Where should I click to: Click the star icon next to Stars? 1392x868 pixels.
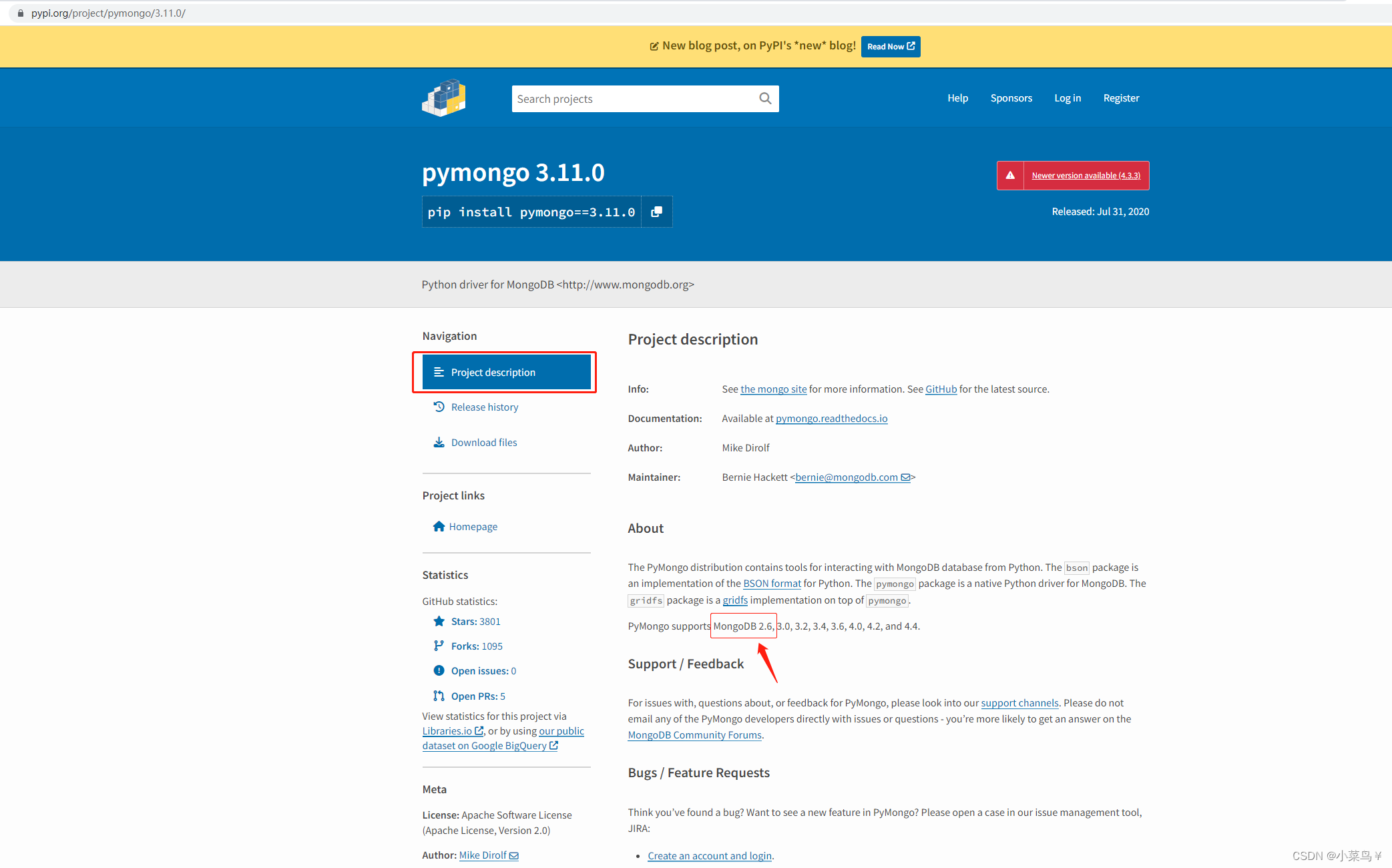click(x=439, y=621)
